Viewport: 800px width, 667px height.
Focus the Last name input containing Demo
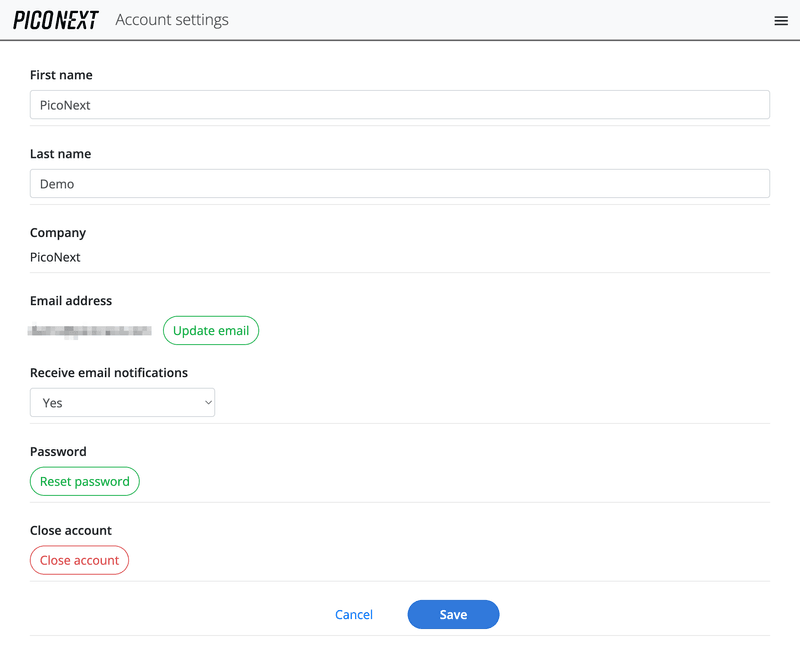[400, 184]
